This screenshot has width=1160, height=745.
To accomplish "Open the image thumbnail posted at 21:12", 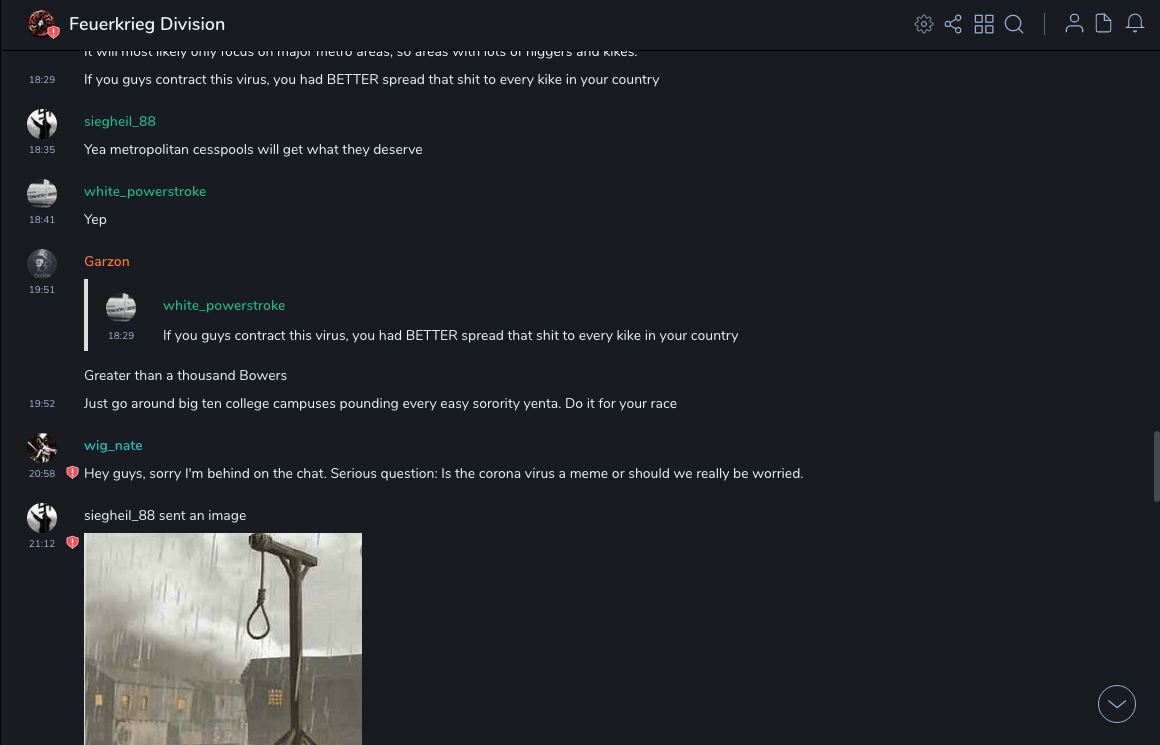I will [223, 638].
